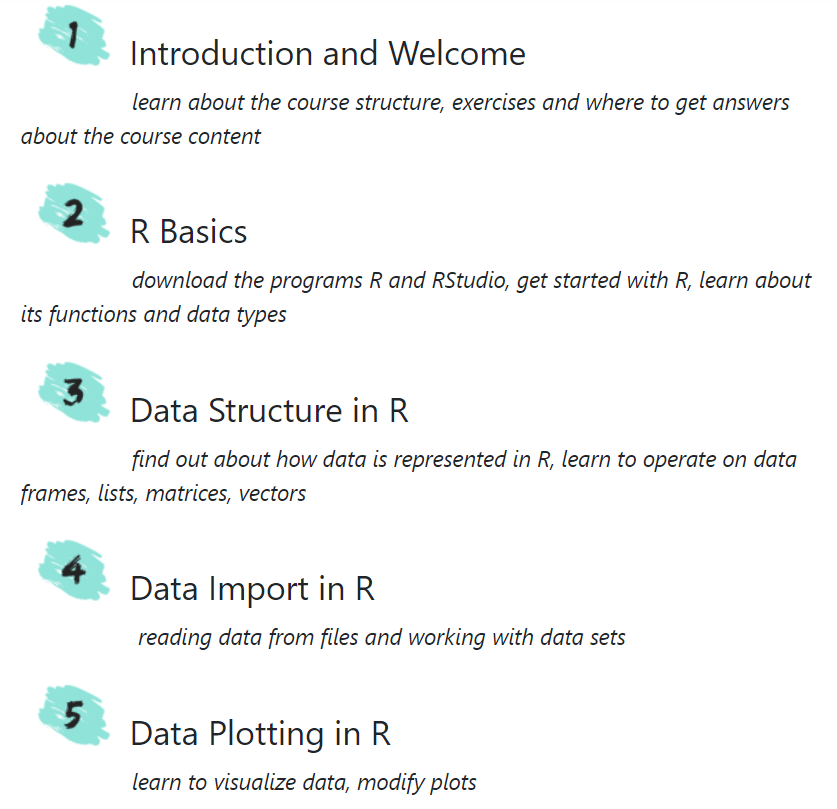Click the line "frames, lists, matrices, vectors"
Image resolution: width=837 pixels, height=809 pixels.
coord(163,493)
